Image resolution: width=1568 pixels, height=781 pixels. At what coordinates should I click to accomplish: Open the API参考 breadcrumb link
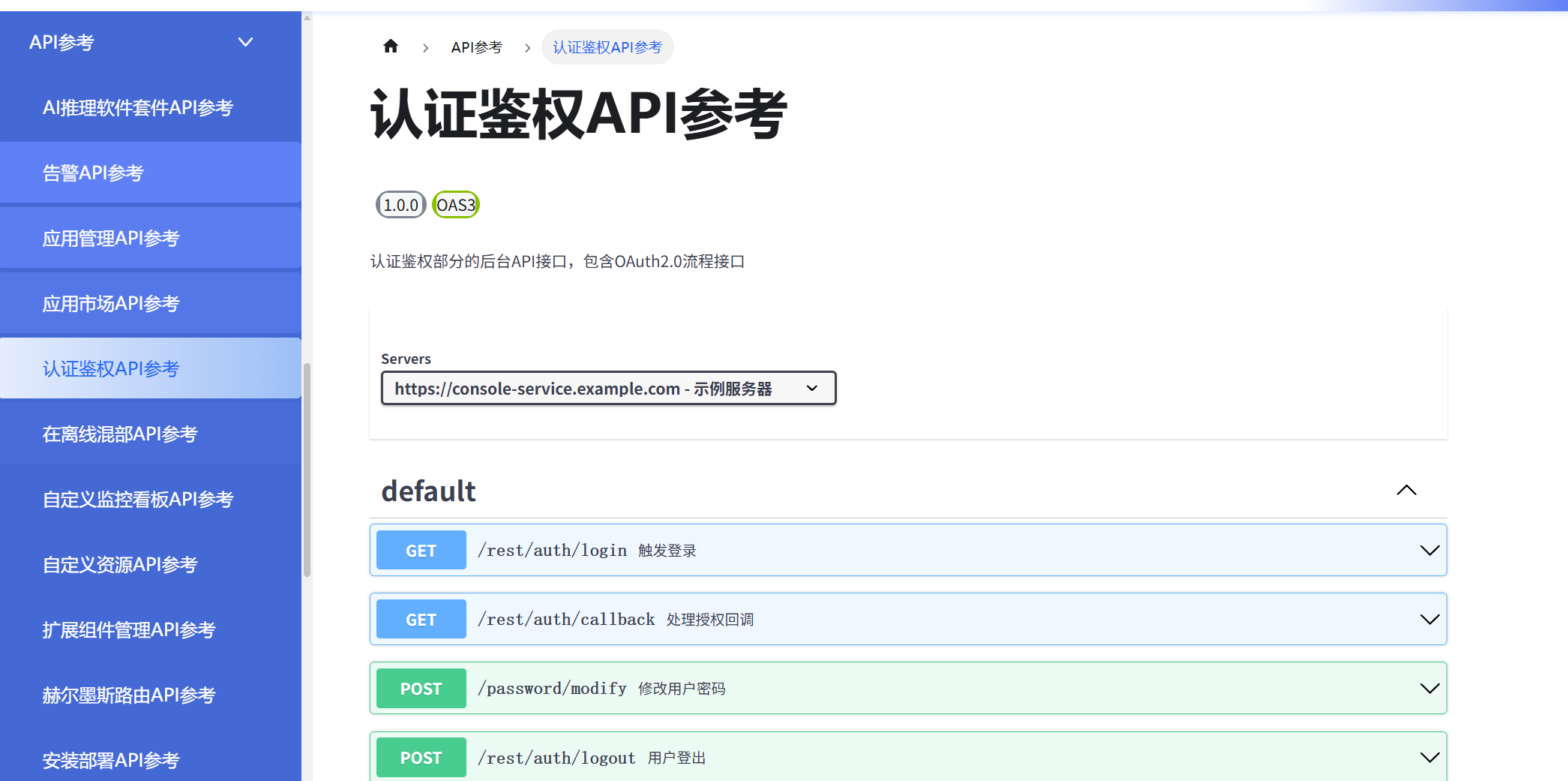tap(477, 46)
